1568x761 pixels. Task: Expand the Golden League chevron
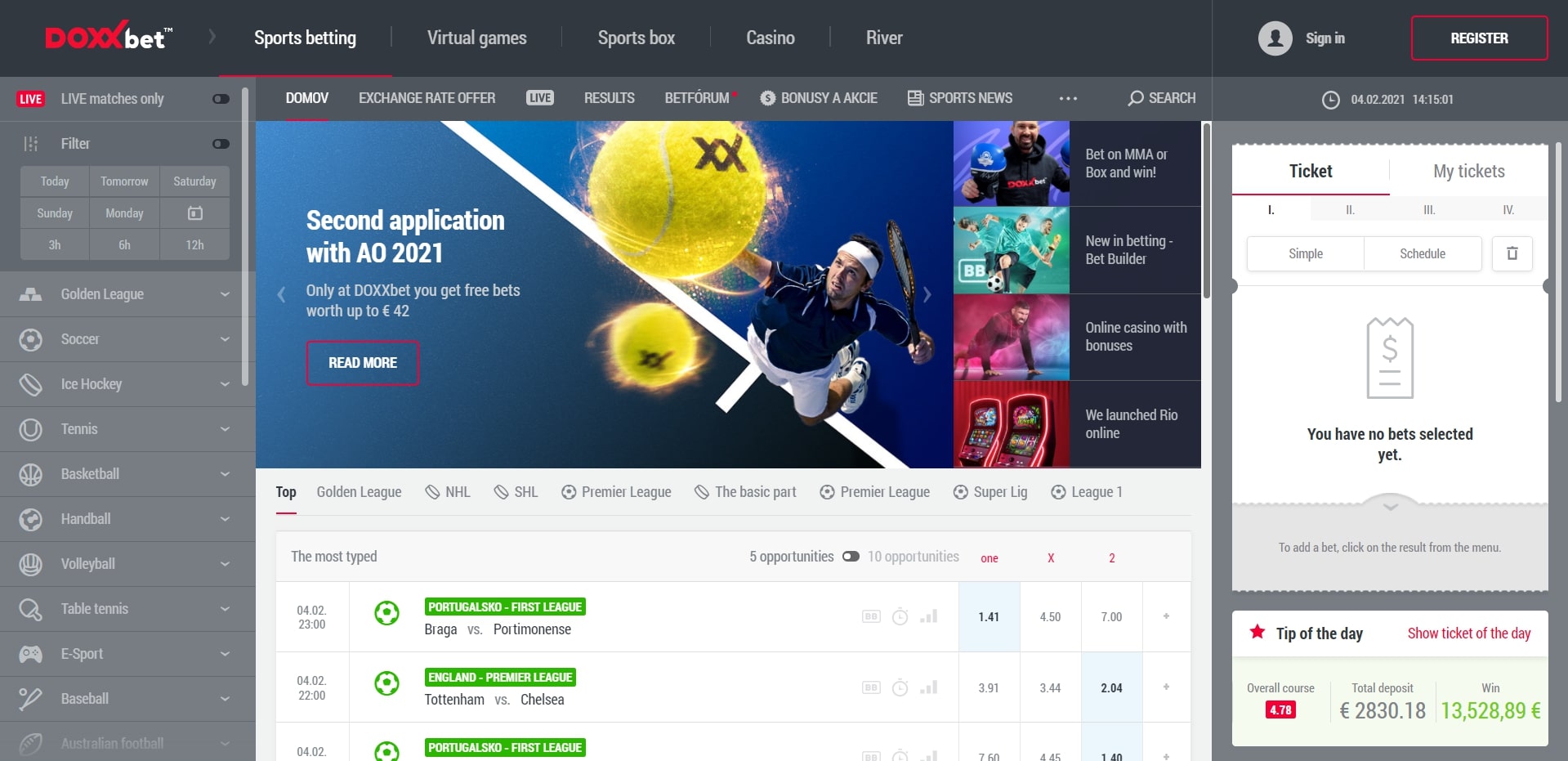pos(225,294)
